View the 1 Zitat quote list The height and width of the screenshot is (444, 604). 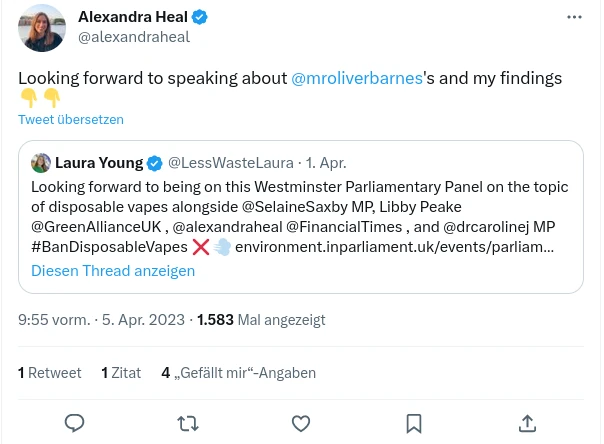tap(121, 373)
